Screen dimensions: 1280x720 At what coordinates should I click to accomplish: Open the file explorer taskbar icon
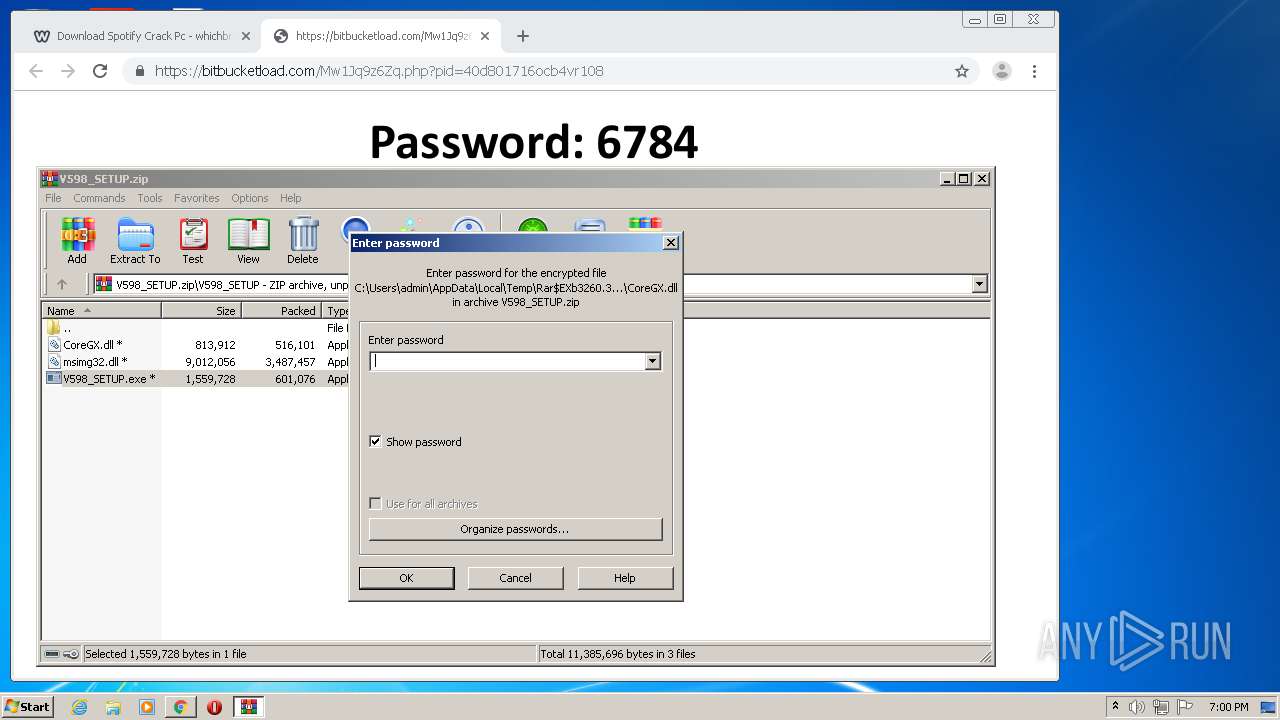(x=113, y=707)
